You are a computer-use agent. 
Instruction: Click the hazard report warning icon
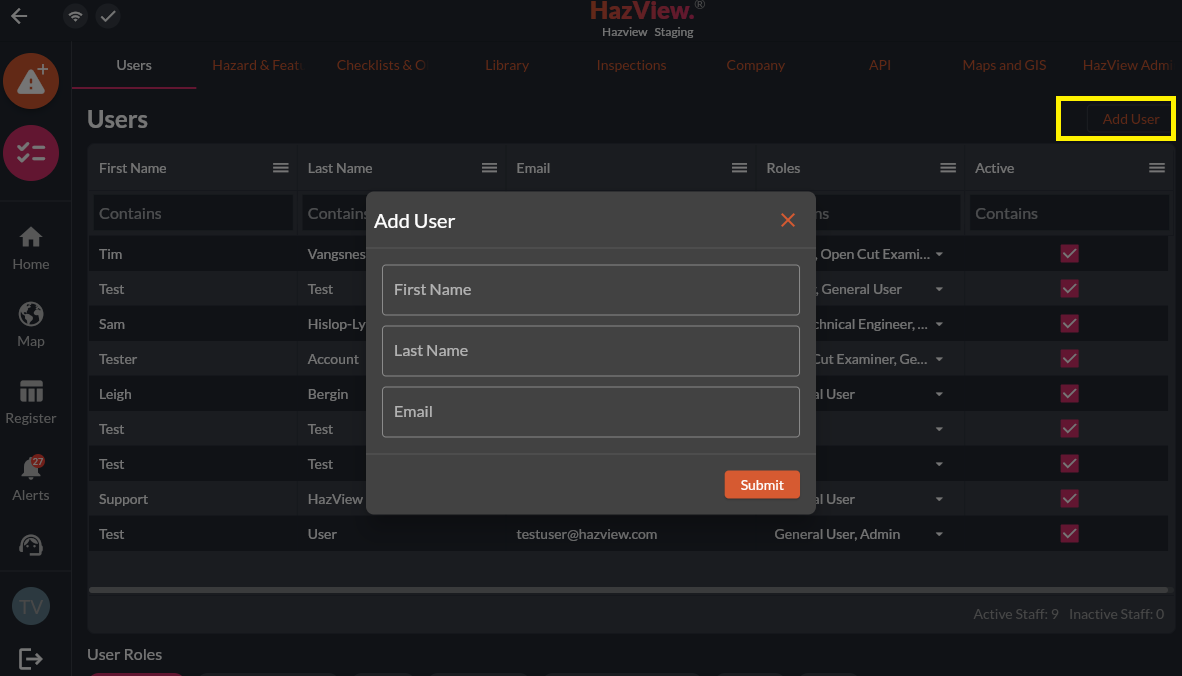[x=31, y=81]
